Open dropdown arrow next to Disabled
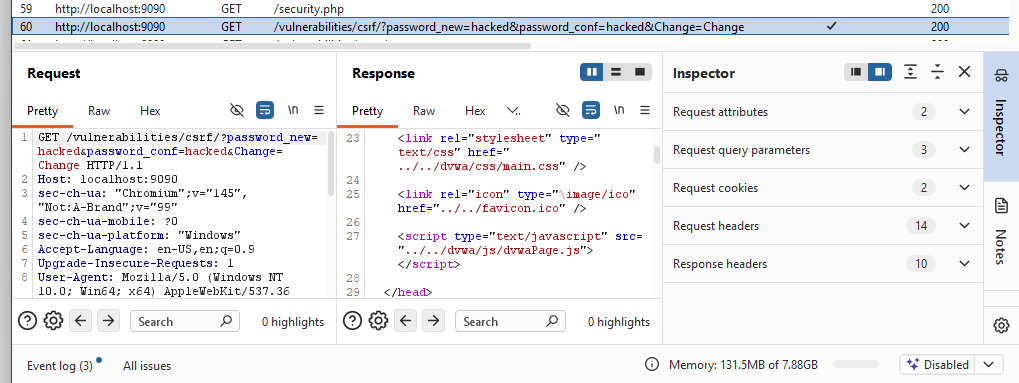Viewport: 1019px width, 383px height. [x=988, y=365]
